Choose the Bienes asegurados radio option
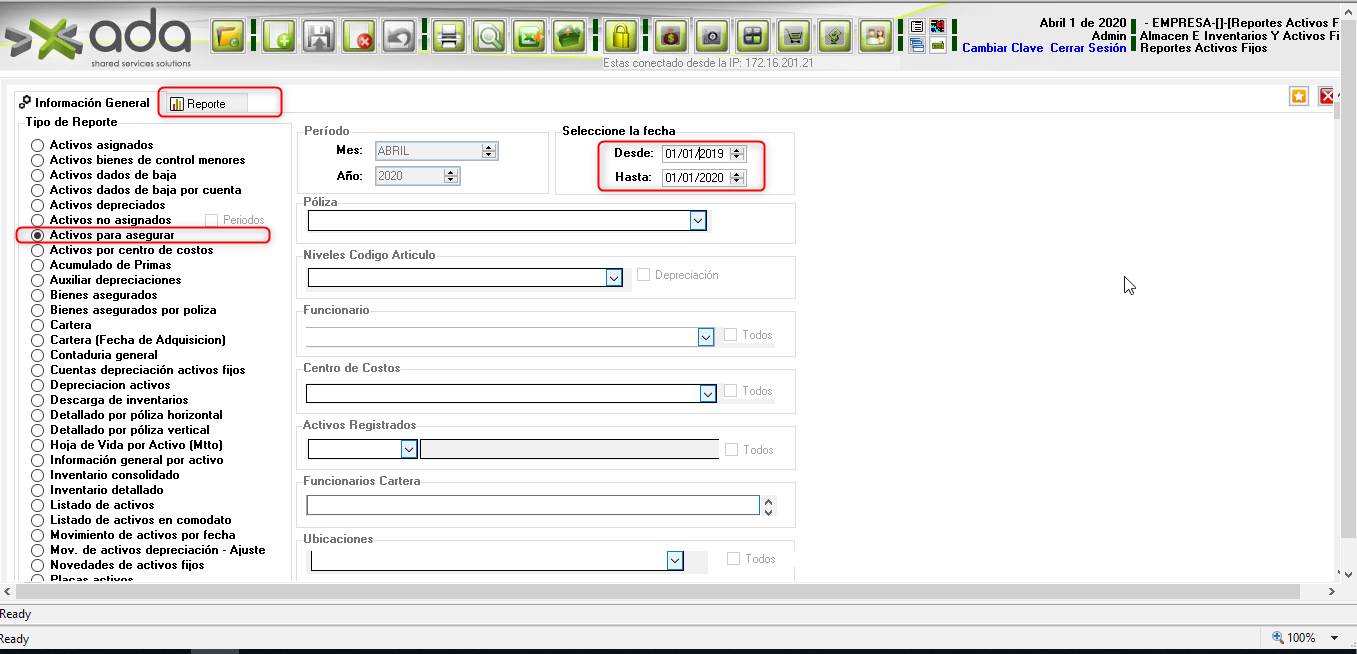The image size is (1357, 654). tap(38, 296)
